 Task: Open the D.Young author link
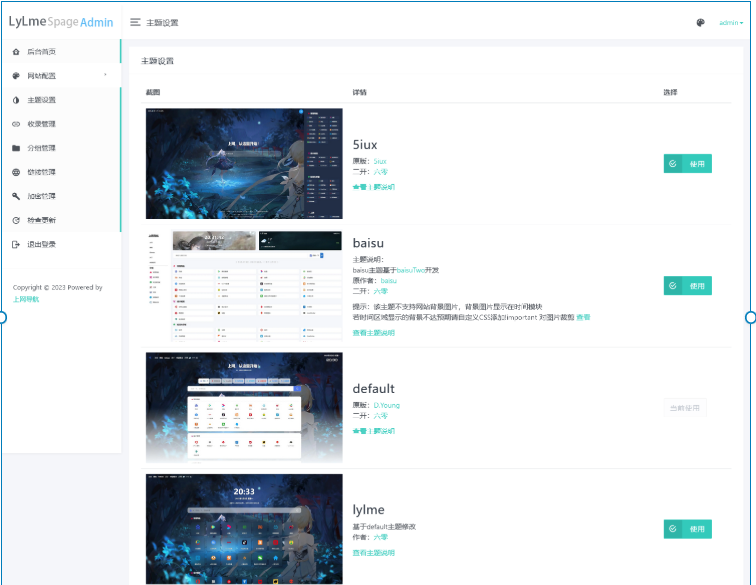(387, 405)
